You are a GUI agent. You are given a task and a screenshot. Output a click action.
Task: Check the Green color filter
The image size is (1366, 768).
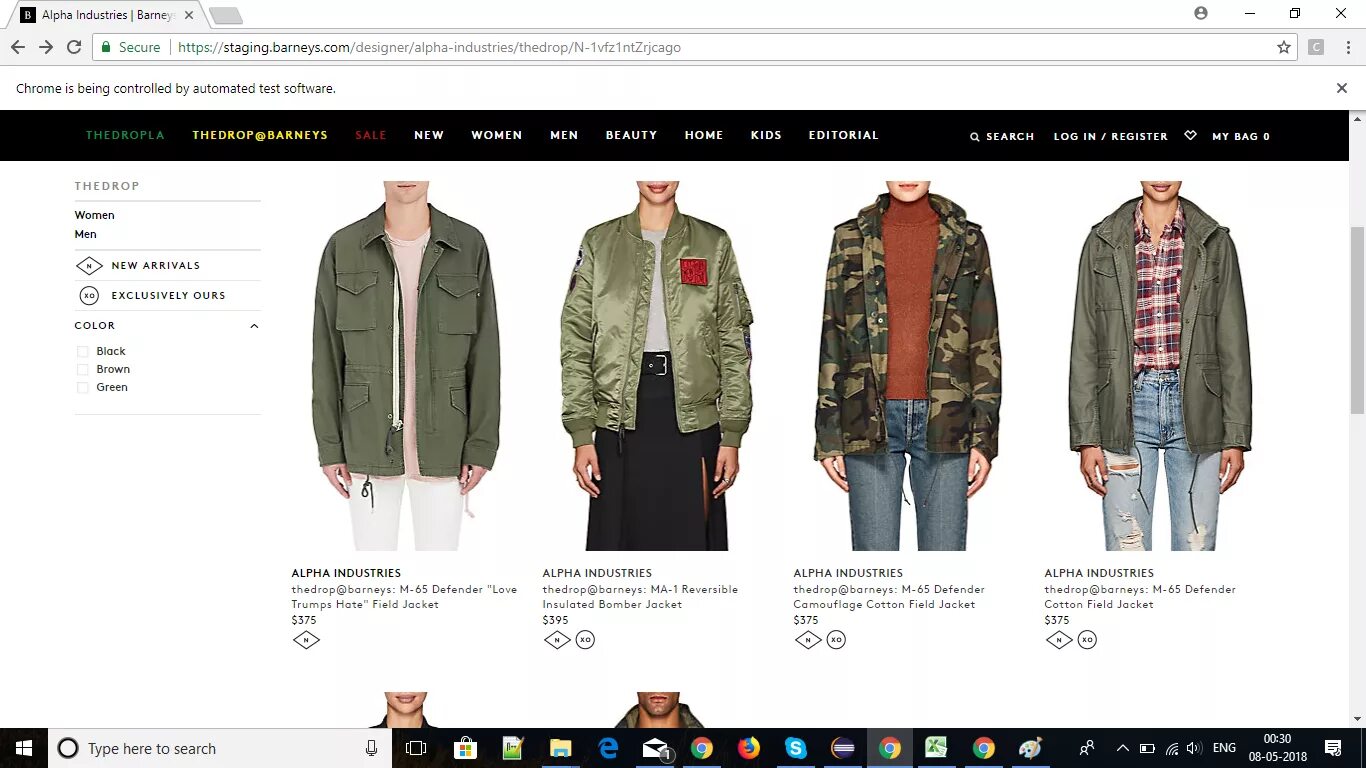click(83, 387)
